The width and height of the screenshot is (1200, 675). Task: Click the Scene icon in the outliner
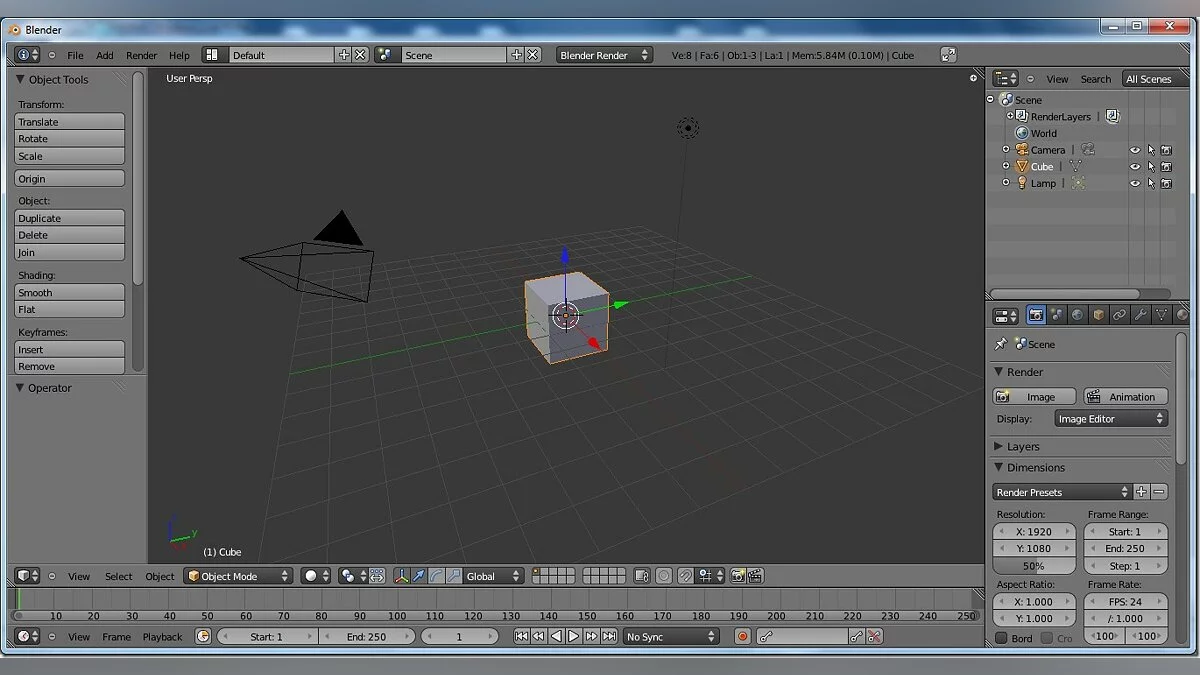pyautogui.click(x=1007, y=100)
